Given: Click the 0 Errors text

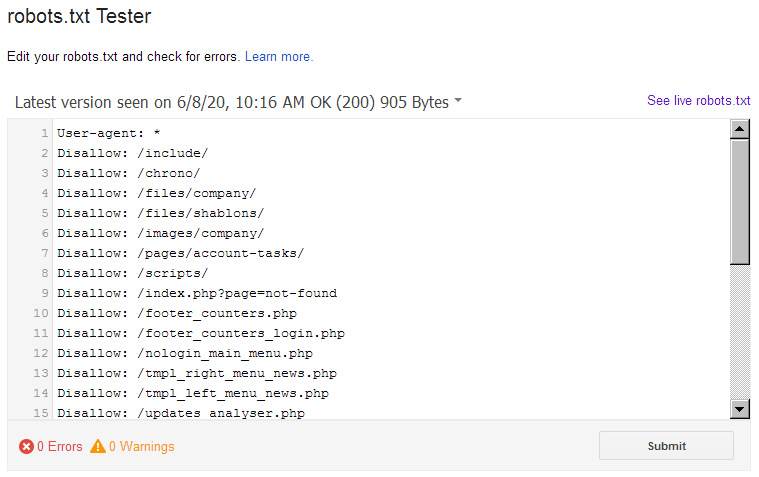Looking at the screenshot, I should coord(60,447).
